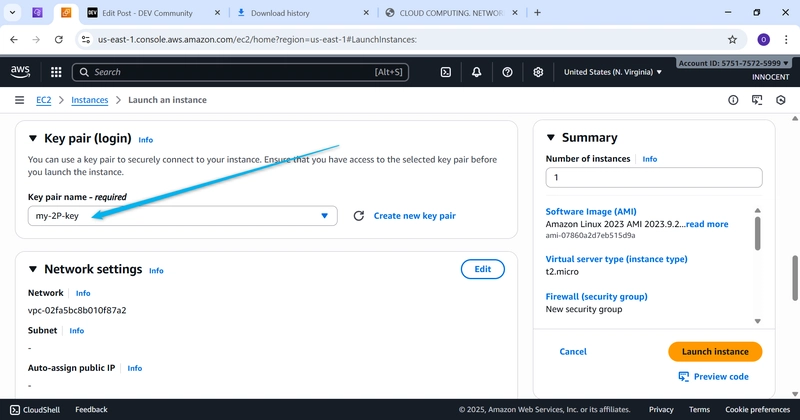Click Edit in Network settings
Image resolution: width=800 pixels, height=420 pixels.
[x=482, y=269]
